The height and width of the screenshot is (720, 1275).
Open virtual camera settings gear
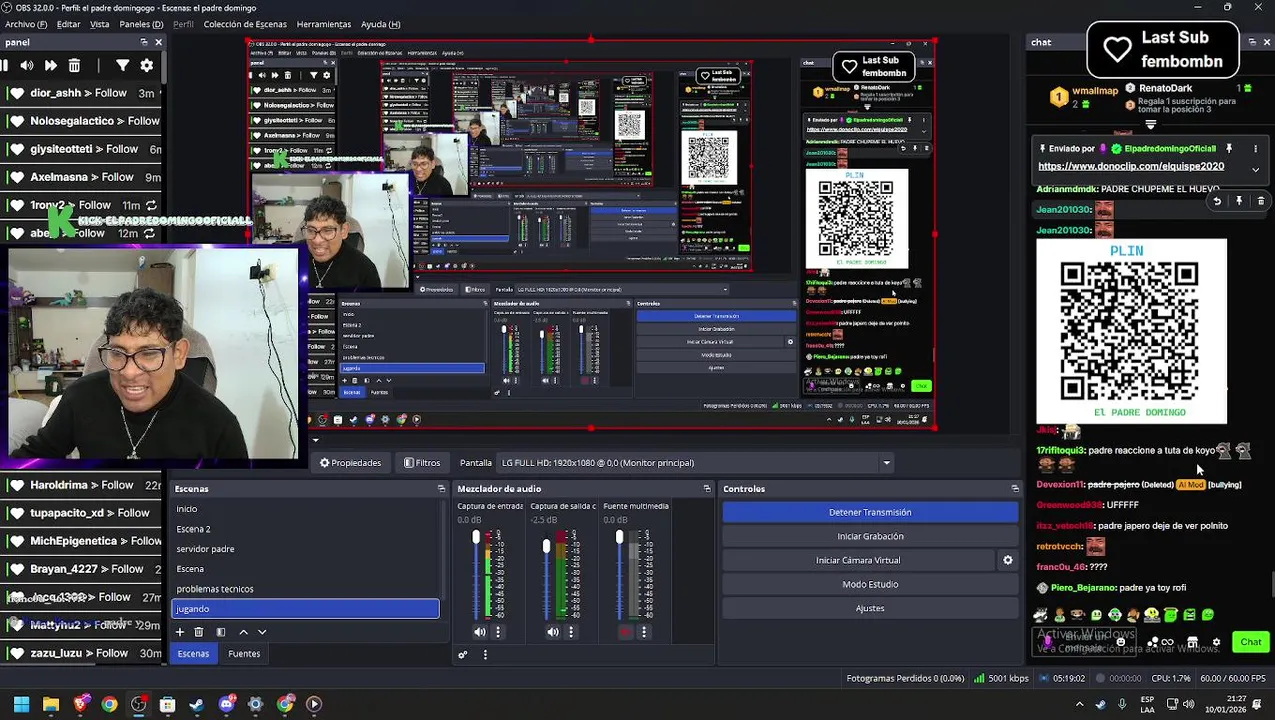pyautogui.click(x=1008, y=560)
